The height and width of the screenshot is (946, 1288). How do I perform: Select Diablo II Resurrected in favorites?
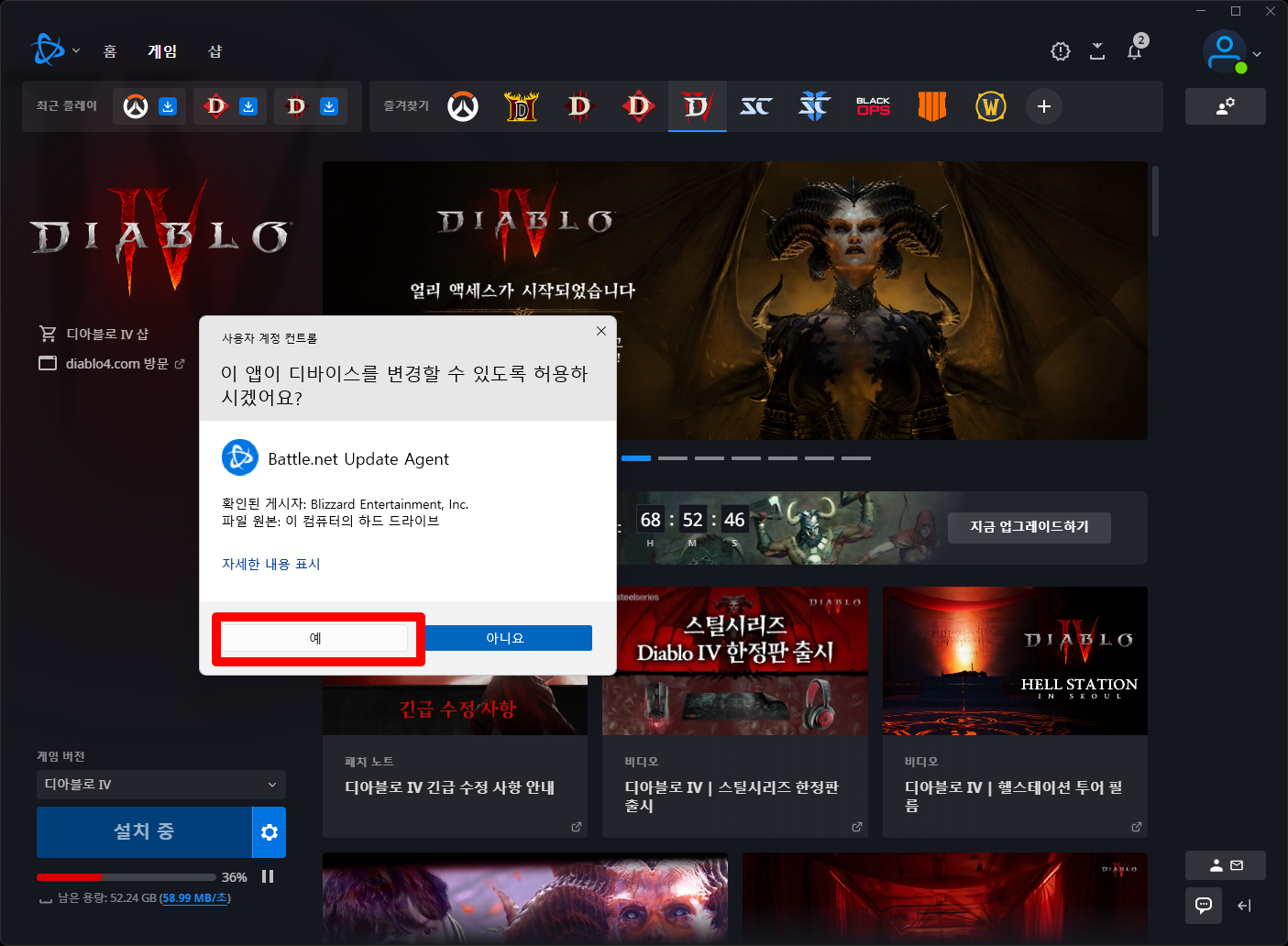[x=522, y=106]
